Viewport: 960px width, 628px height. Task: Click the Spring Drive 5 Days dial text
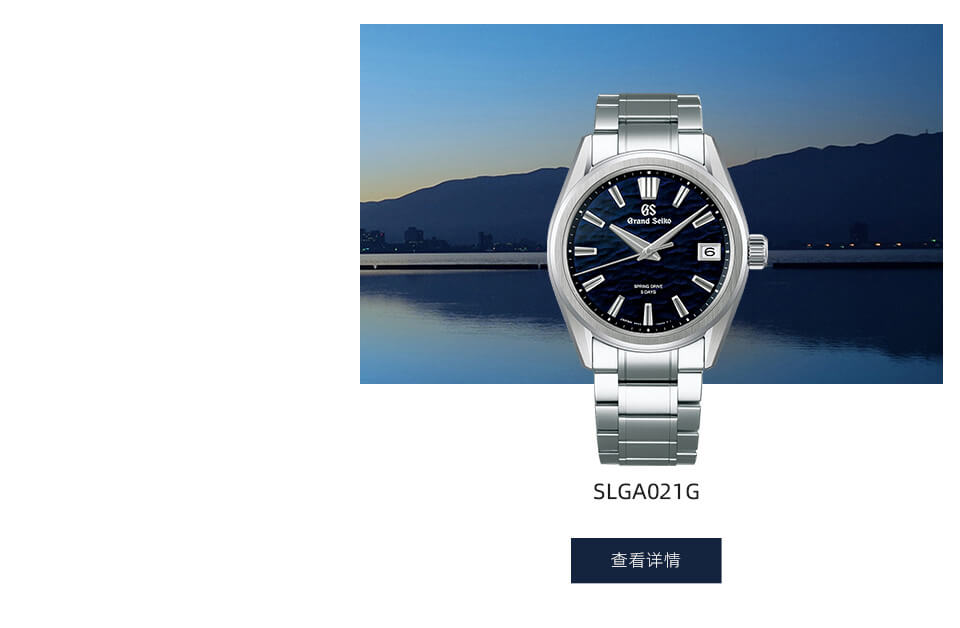point(648,290)
